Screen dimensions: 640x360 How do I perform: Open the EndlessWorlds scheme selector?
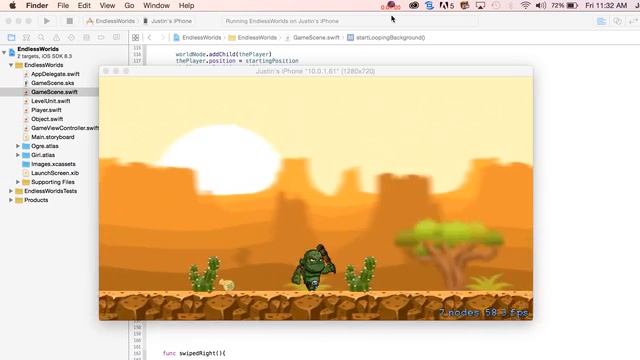tap(111, 21)
